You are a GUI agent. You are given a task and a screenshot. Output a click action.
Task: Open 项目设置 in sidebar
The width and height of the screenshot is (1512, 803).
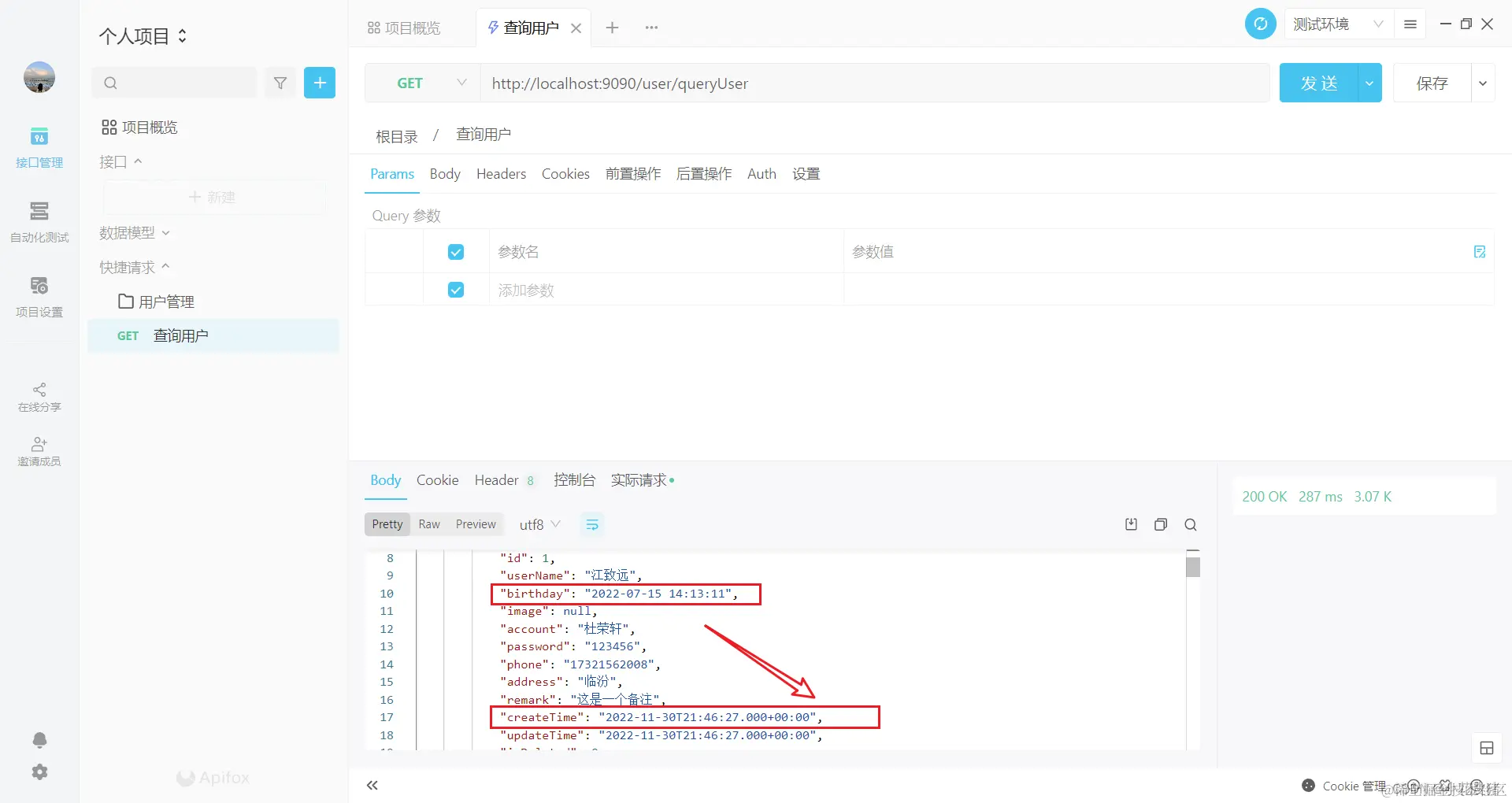(x=39, y=297)
